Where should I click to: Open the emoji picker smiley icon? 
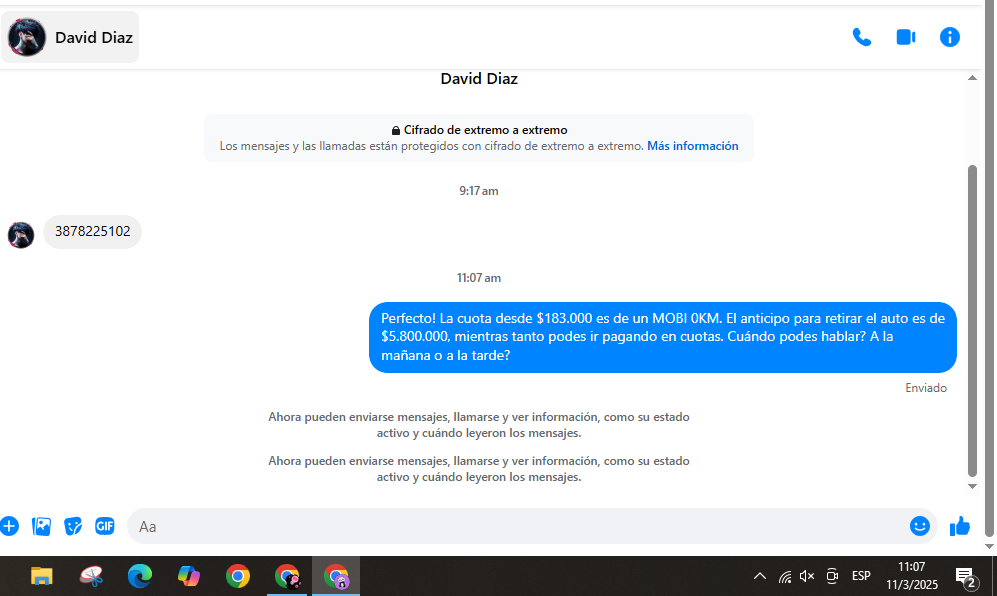pyautogui.click(x=919, y=526)
